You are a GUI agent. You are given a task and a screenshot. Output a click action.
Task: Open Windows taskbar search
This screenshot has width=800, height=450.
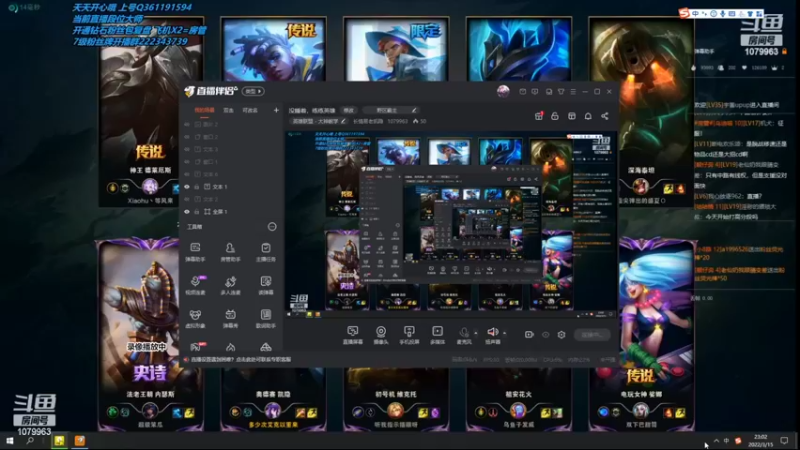[x=30, y=441]
